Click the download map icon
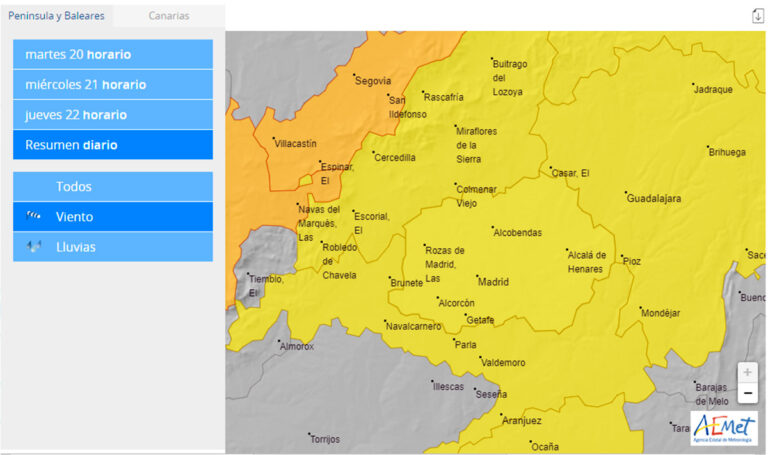 coord(757,16)
